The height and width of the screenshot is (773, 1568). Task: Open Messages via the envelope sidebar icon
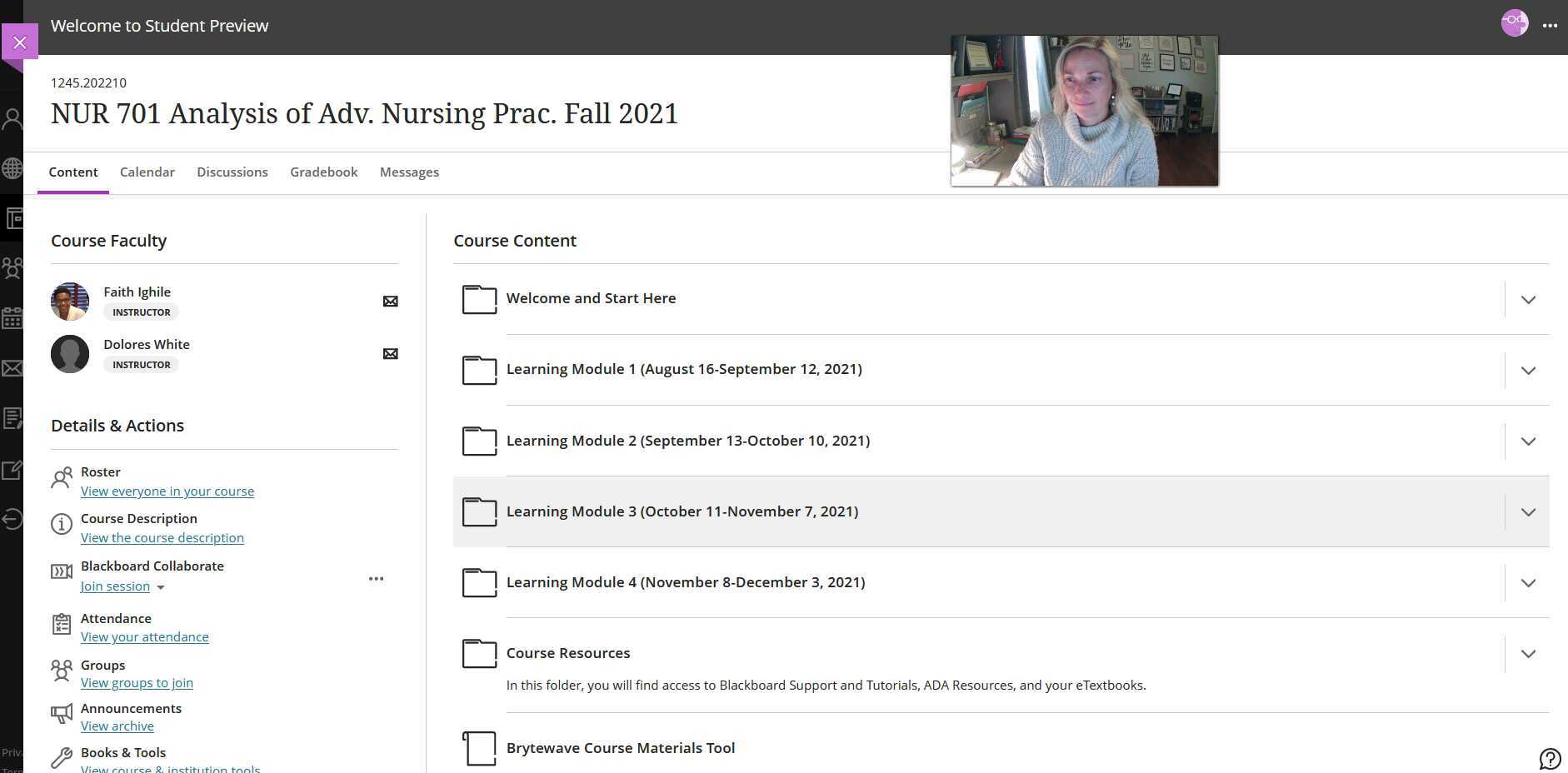(12, 367)
